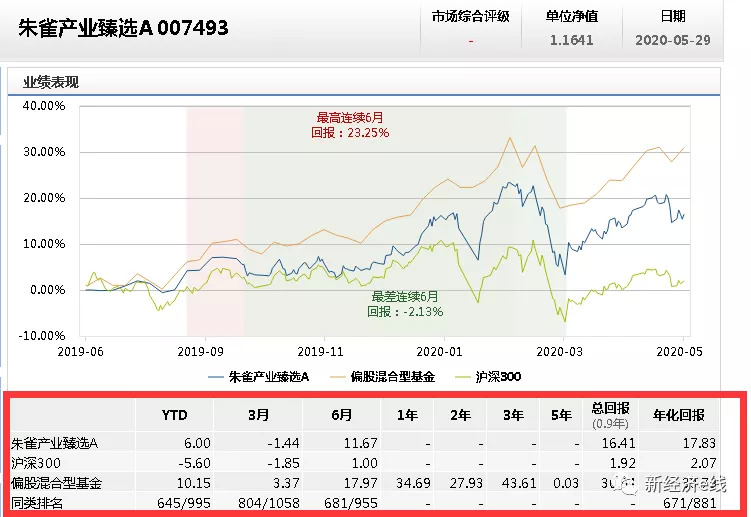The height and width of the screenshot is (517, 751).
Task: Click the 30.00% y-axis label
Action: [44, 152]
